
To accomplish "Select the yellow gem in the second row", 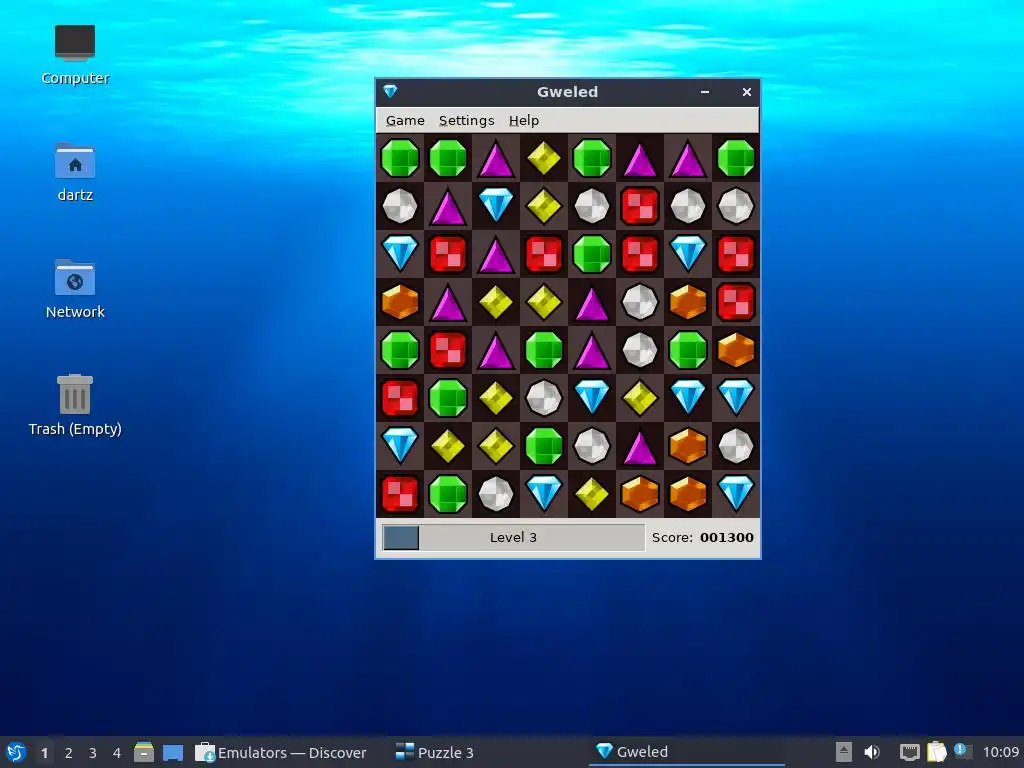I will coord(544,206).
